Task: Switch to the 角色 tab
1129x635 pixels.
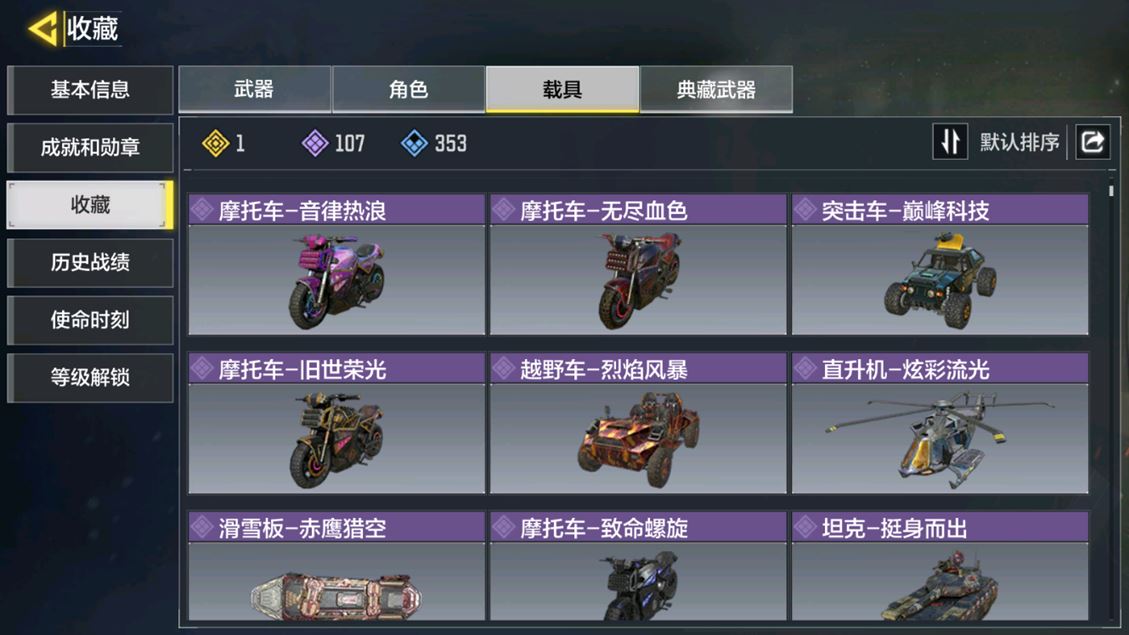Action: tap(408, 89)
